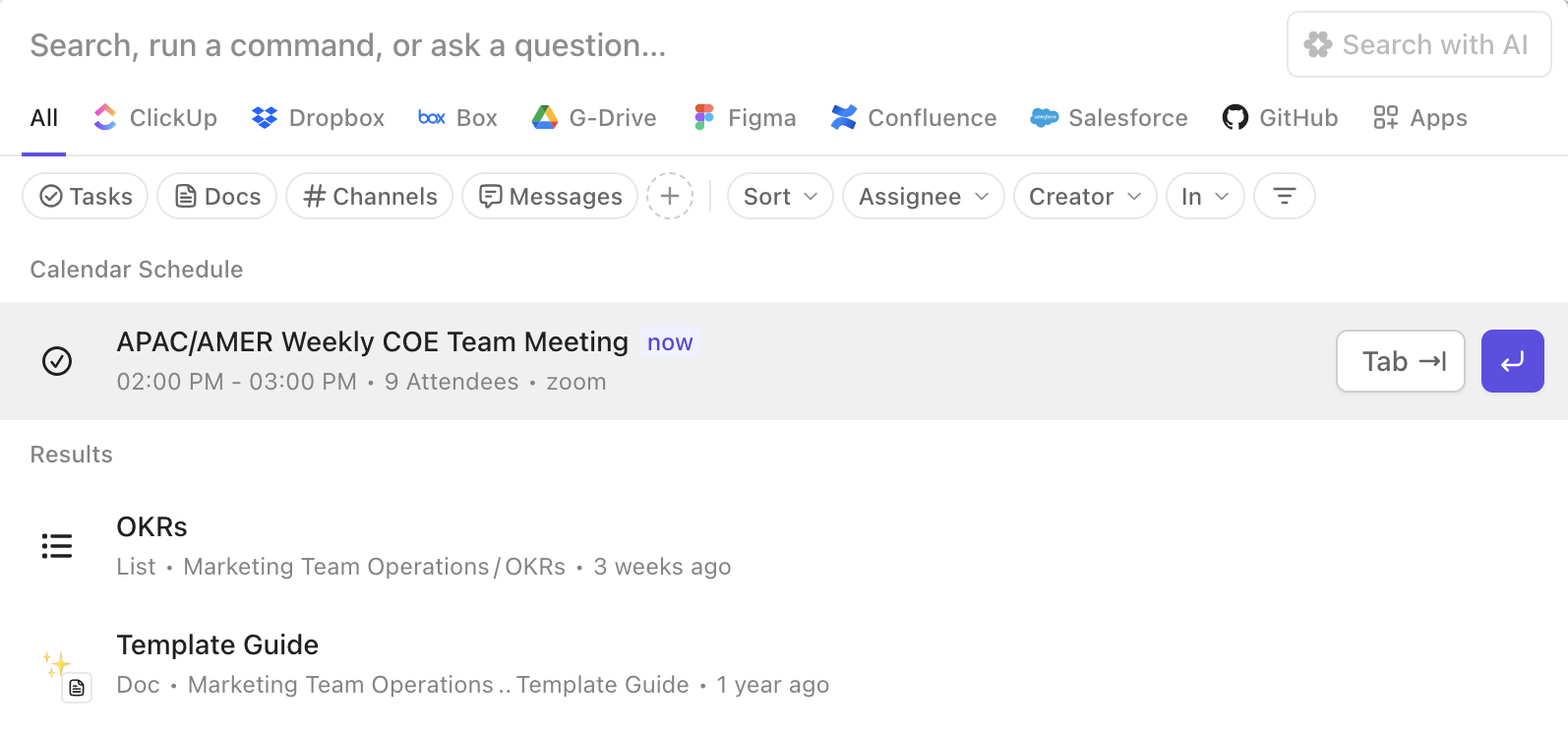Screen dimensions: 1568x732
Task: Focus the search command input field
Action: pos(590,45)
